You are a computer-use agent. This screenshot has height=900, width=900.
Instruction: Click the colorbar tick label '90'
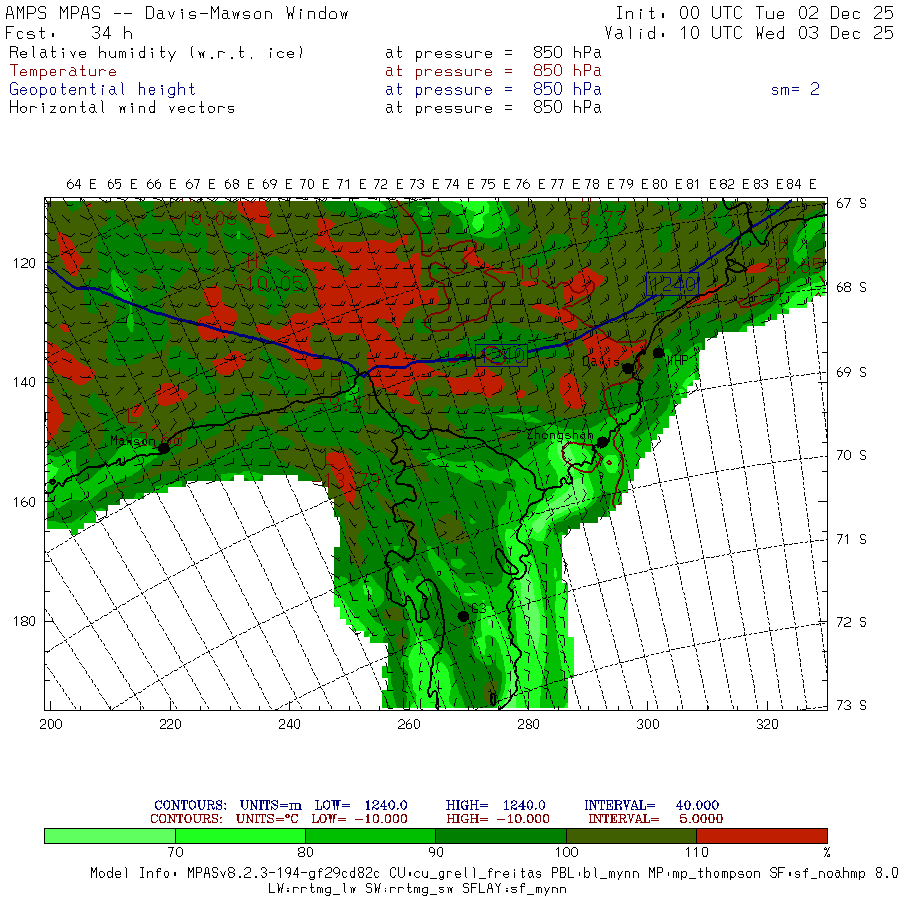coord(436,852)
